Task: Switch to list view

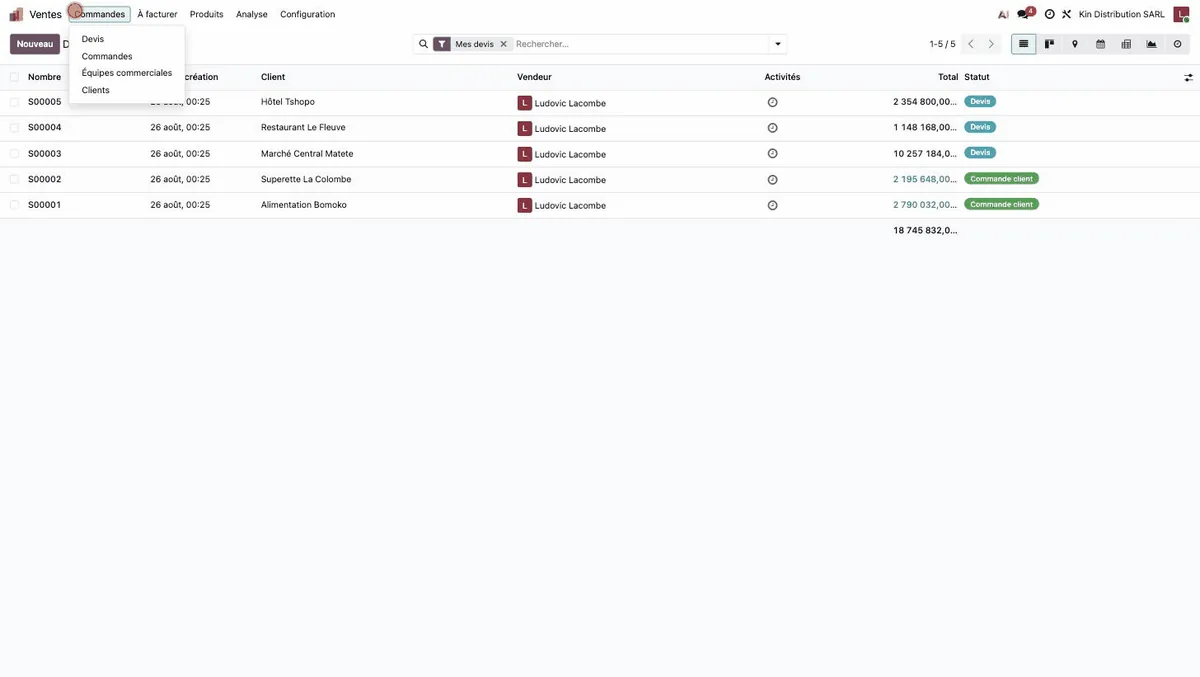Action: [x=1023, y=44]
